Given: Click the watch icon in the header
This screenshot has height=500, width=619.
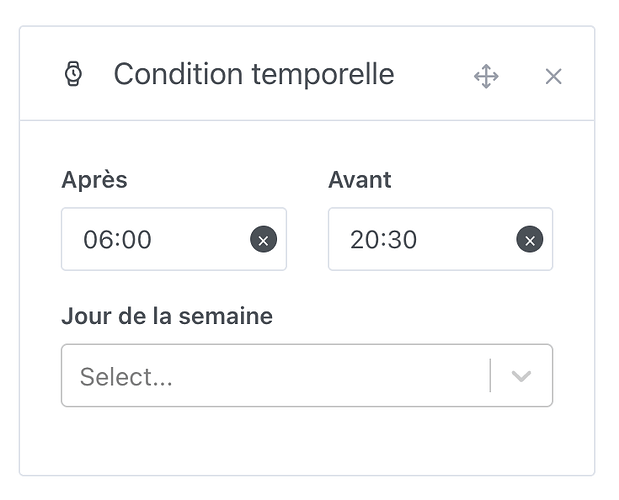Looking at the screenshot, I should pyautogui.click(x=73, y=74).
